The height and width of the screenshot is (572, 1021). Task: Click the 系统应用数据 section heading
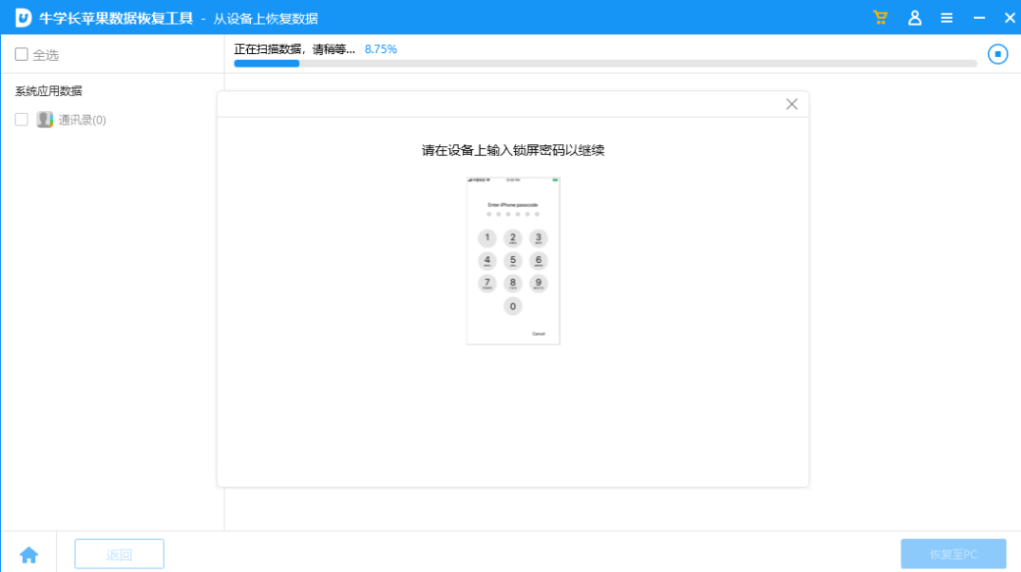pyautogui.click(x=49, y=91)
